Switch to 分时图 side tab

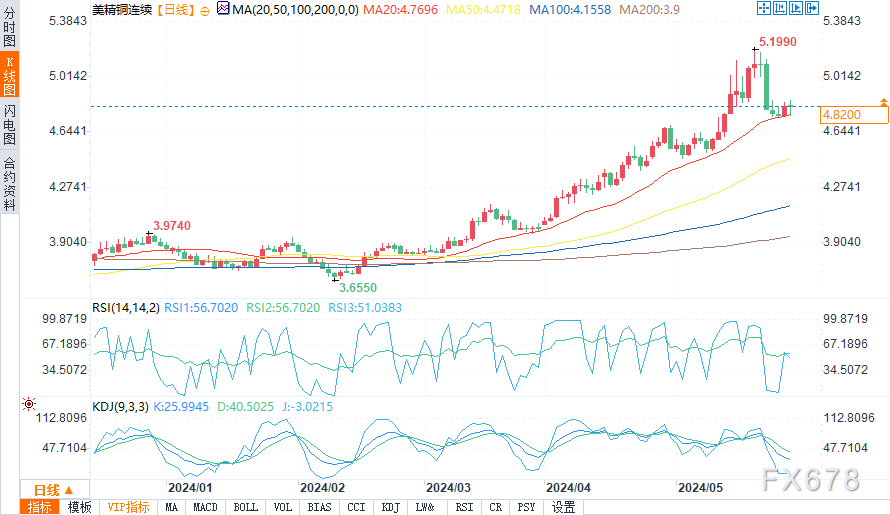coord(9,29)
